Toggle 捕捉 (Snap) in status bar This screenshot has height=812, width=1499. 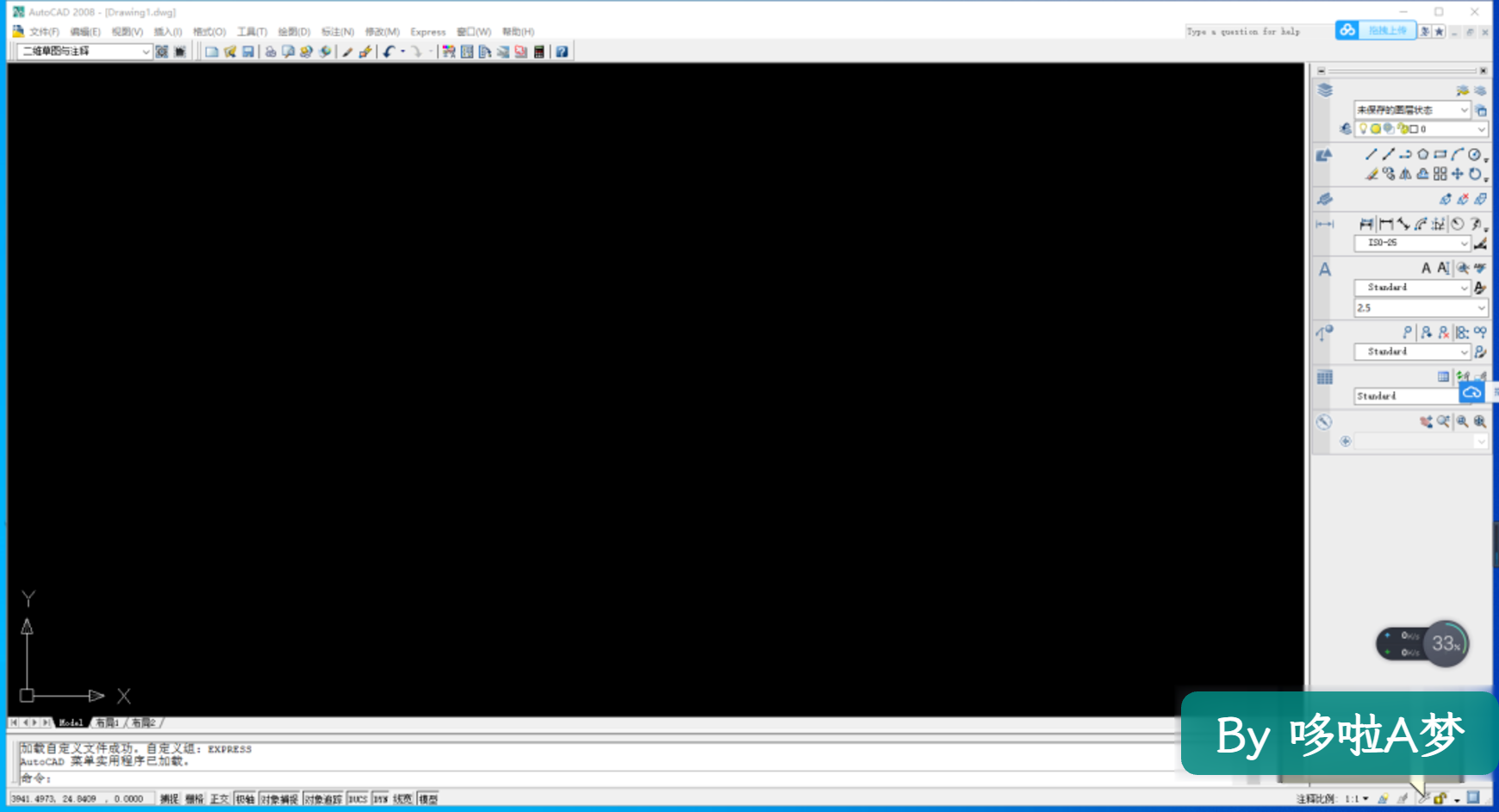[x=169, y=799]
